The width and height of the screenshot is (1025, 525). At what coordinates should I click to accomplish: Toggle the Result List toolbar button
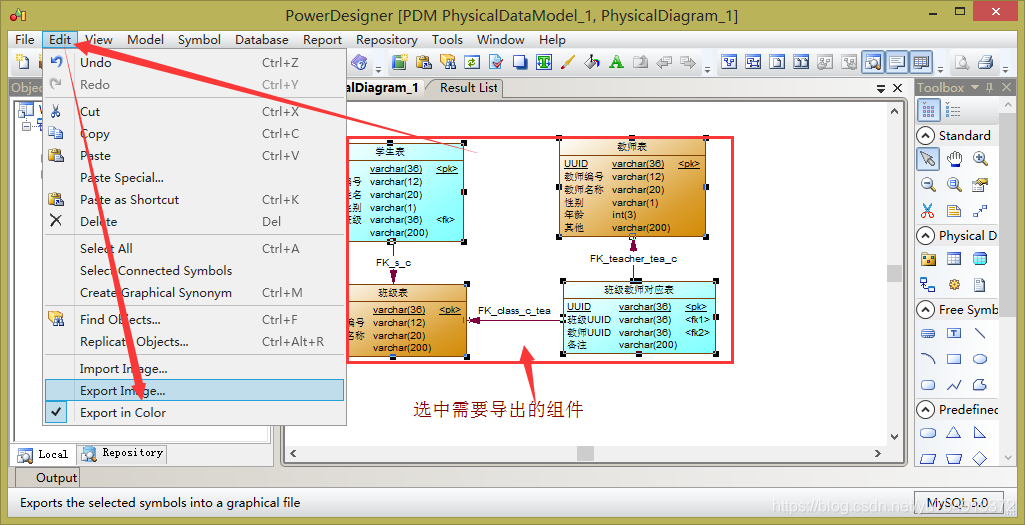coord(920,63)
